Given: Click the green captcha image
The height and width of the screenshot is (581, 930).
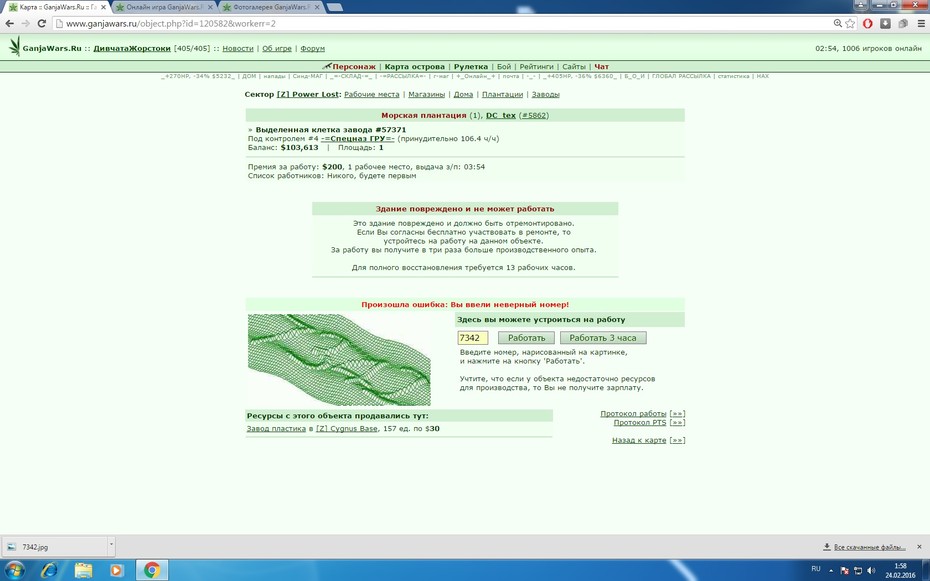Looking at the screenshot, I should click(x=339, y=360).
